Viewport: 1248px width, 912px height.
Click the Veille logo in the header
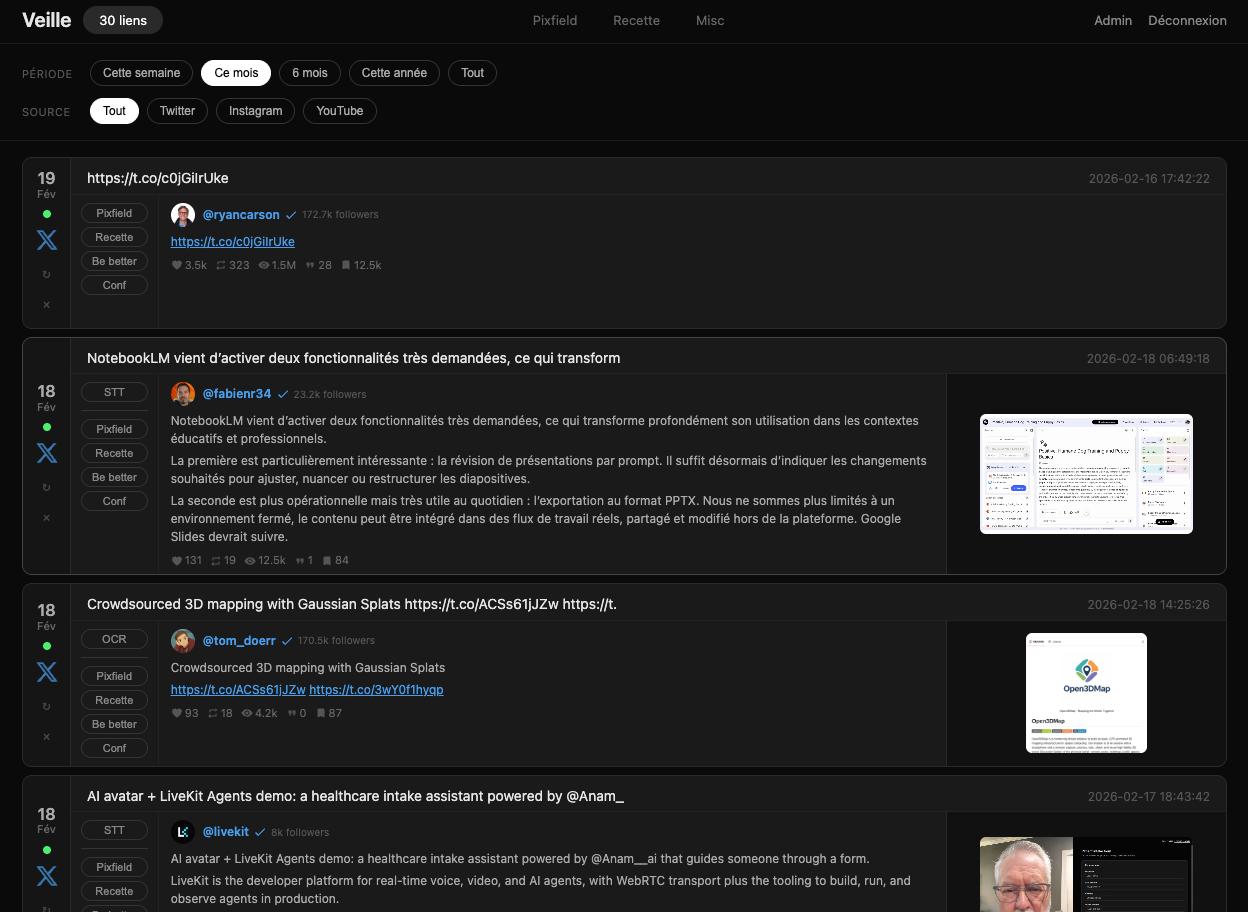point(46,20)
